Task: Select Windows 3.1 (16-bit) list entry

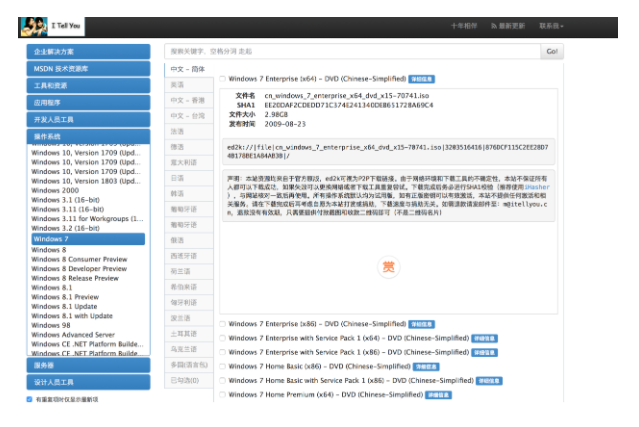Action: (65, 200)
